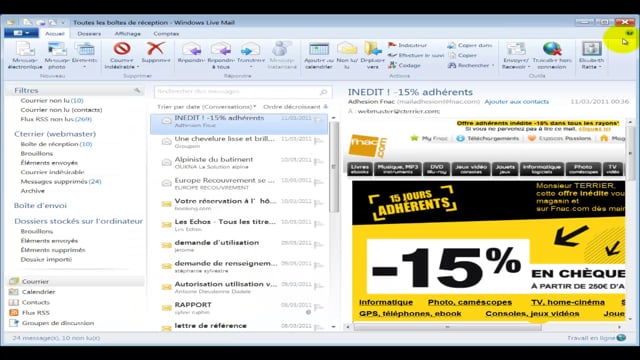Click the search magnifier in the message search
Screen dimensions: 640x360
pos(323,92)
